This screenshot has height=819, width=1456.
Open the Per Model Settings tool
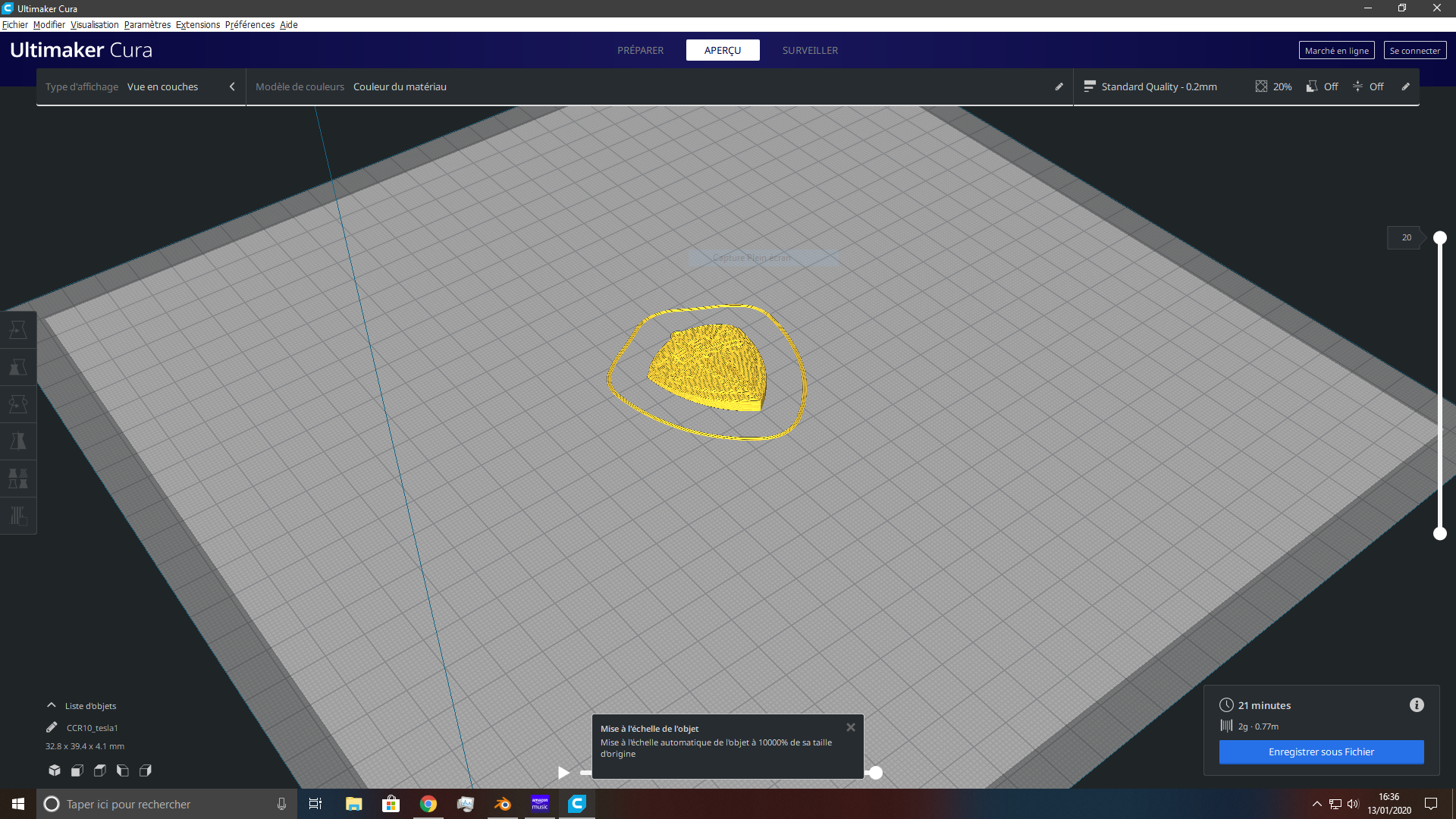coord(18,479)
